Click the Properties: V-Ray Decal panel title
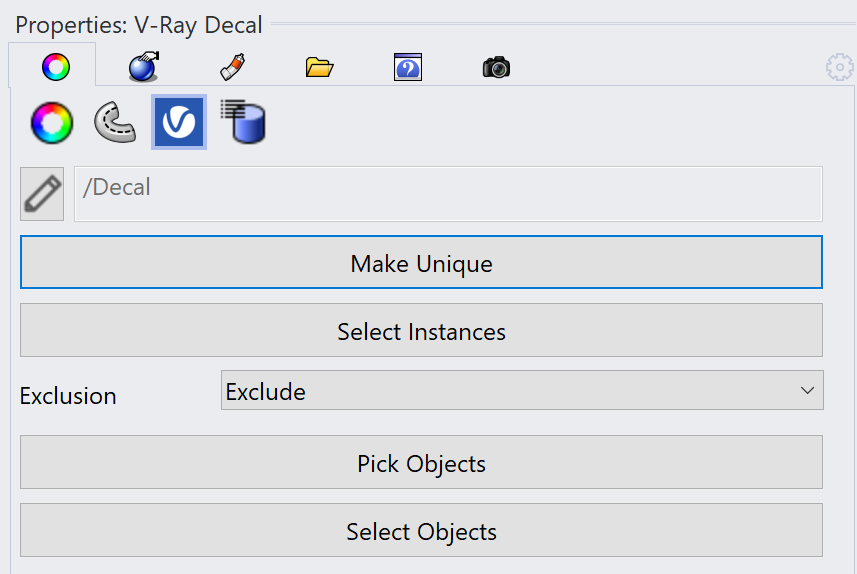 click(139, 25)
